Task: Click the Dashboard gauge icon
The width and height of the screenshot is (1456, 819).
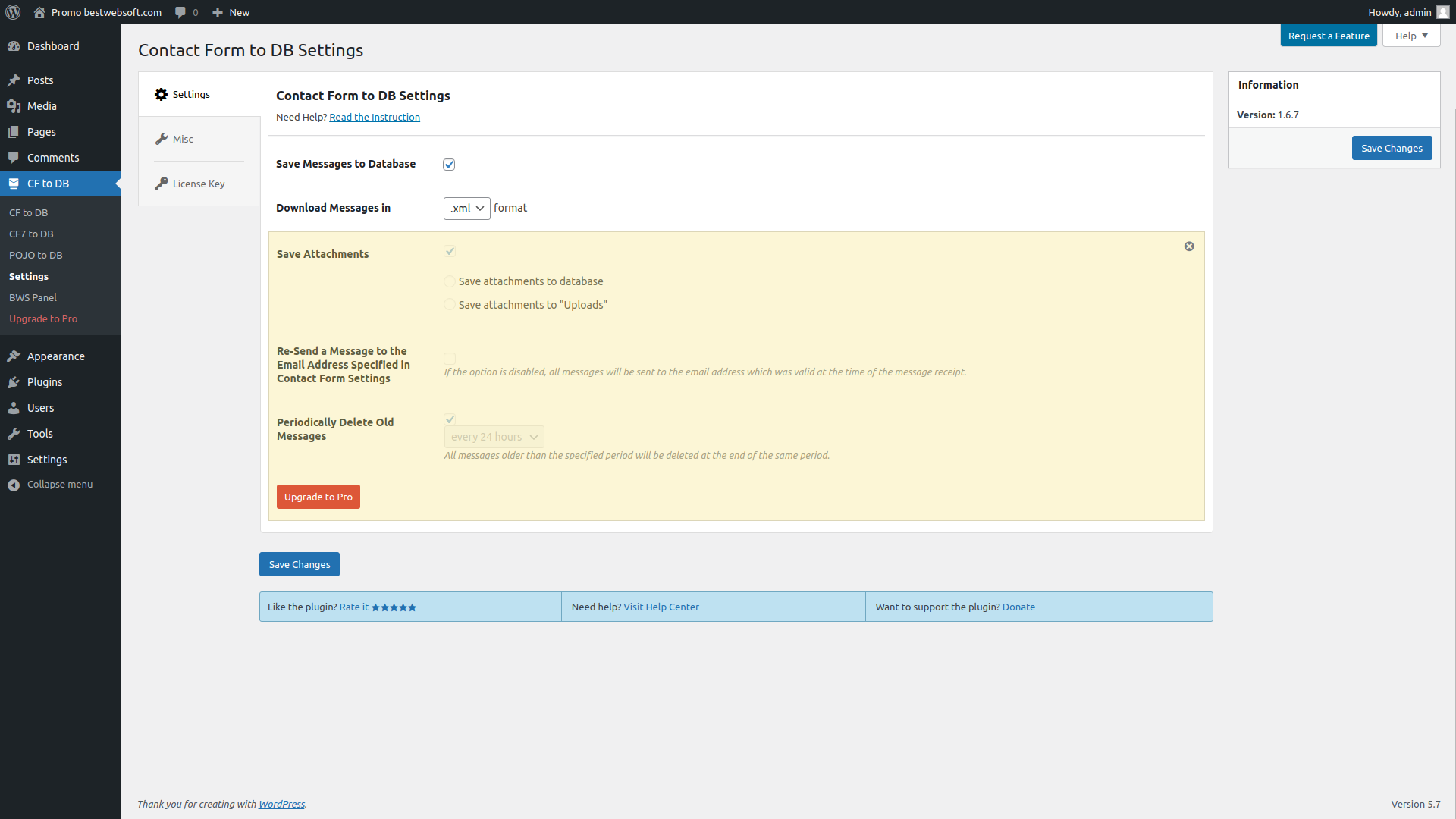Action: [14, 46]
